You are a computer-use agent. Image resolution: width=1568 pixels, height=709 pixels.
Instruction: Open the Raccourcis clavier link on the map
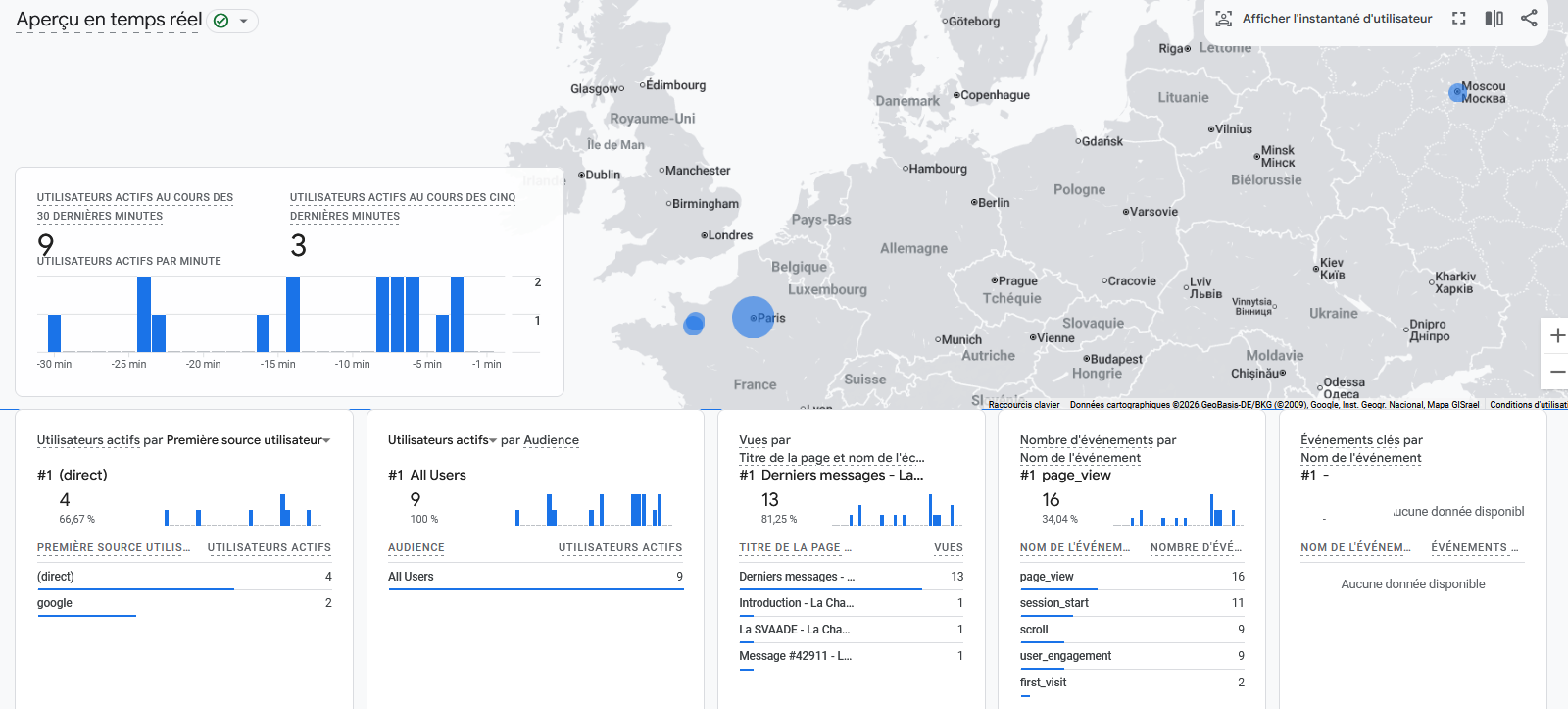point(1023,404)
